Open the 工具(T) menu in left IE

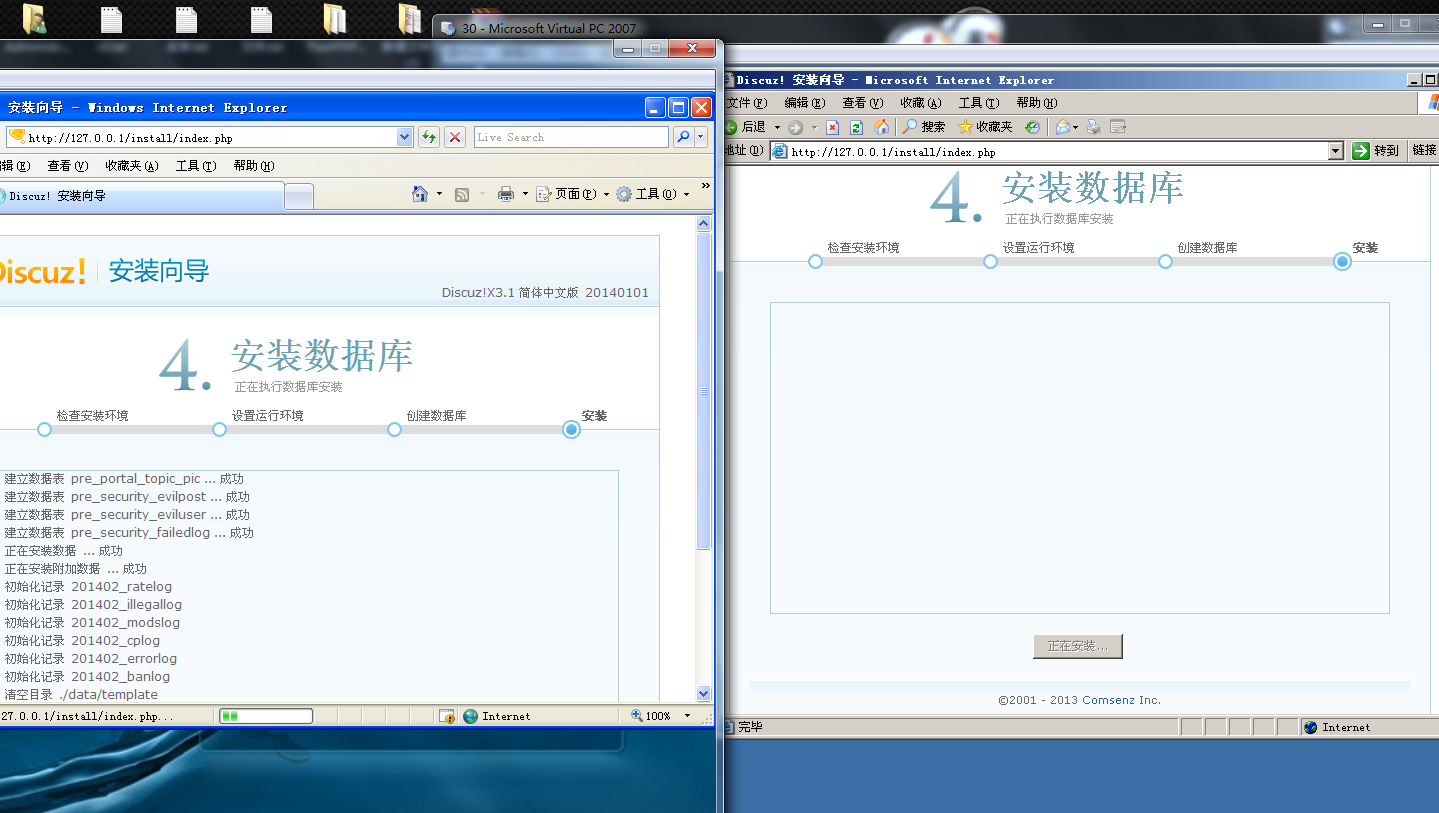(x=196, y=166)
